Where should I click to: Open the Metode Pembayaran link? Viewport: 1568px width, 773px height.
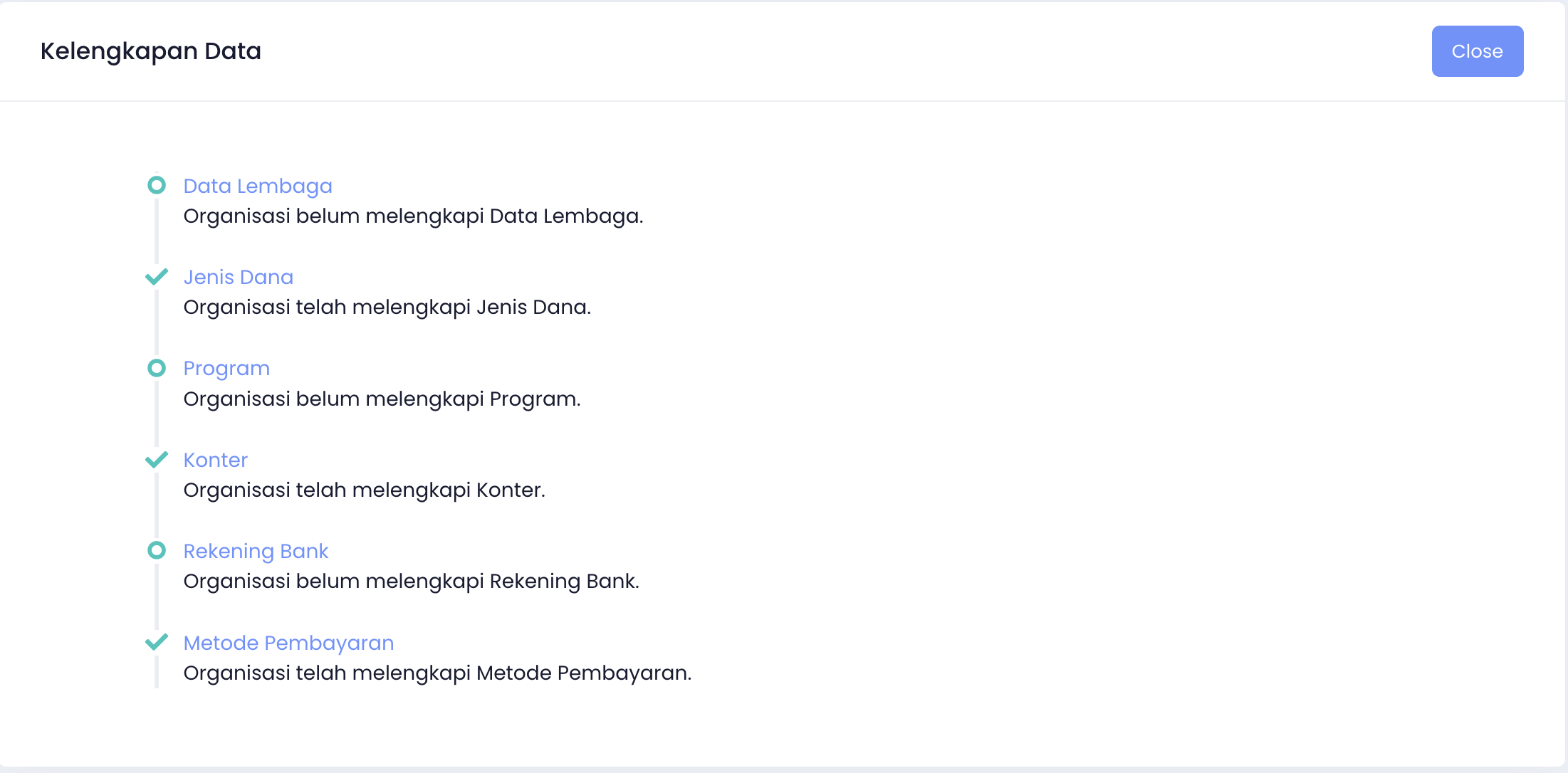click(x=288, y=643)
